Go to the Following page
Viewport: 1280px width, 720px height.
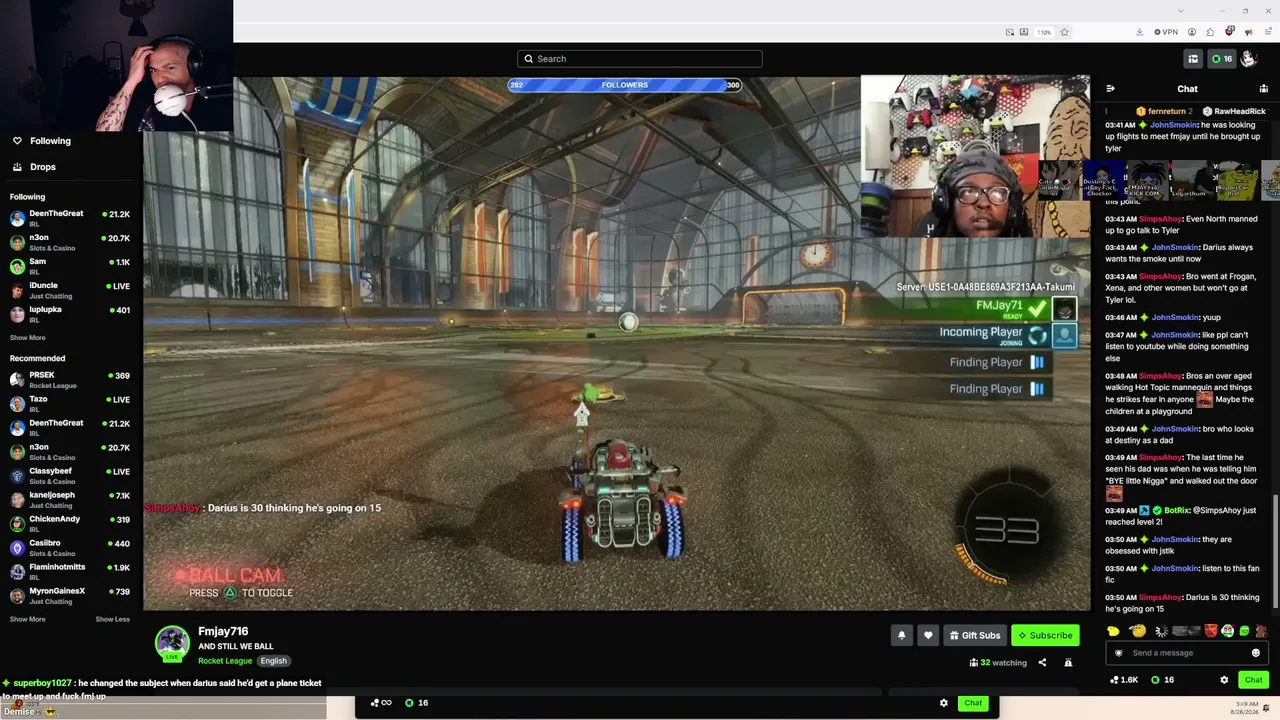(41, 141)
